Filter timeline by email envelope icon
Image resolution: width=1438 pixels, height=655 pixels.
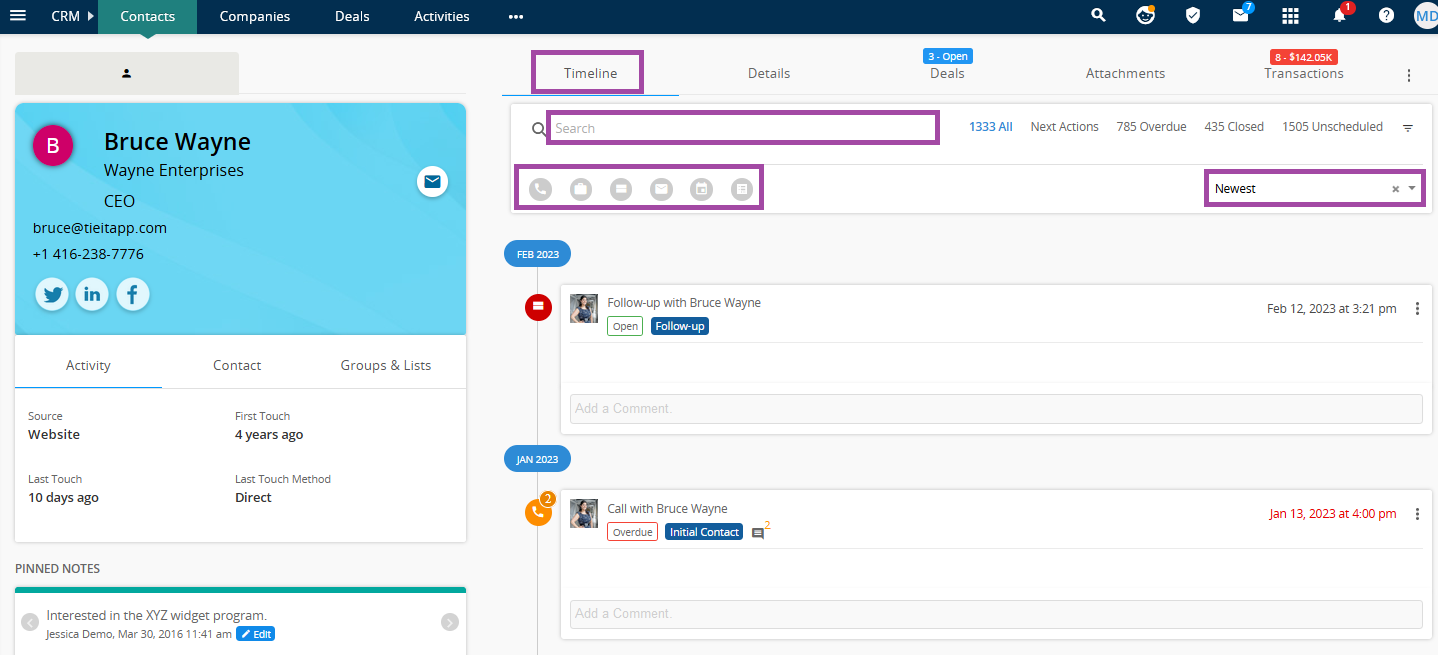tap(661, 189)
